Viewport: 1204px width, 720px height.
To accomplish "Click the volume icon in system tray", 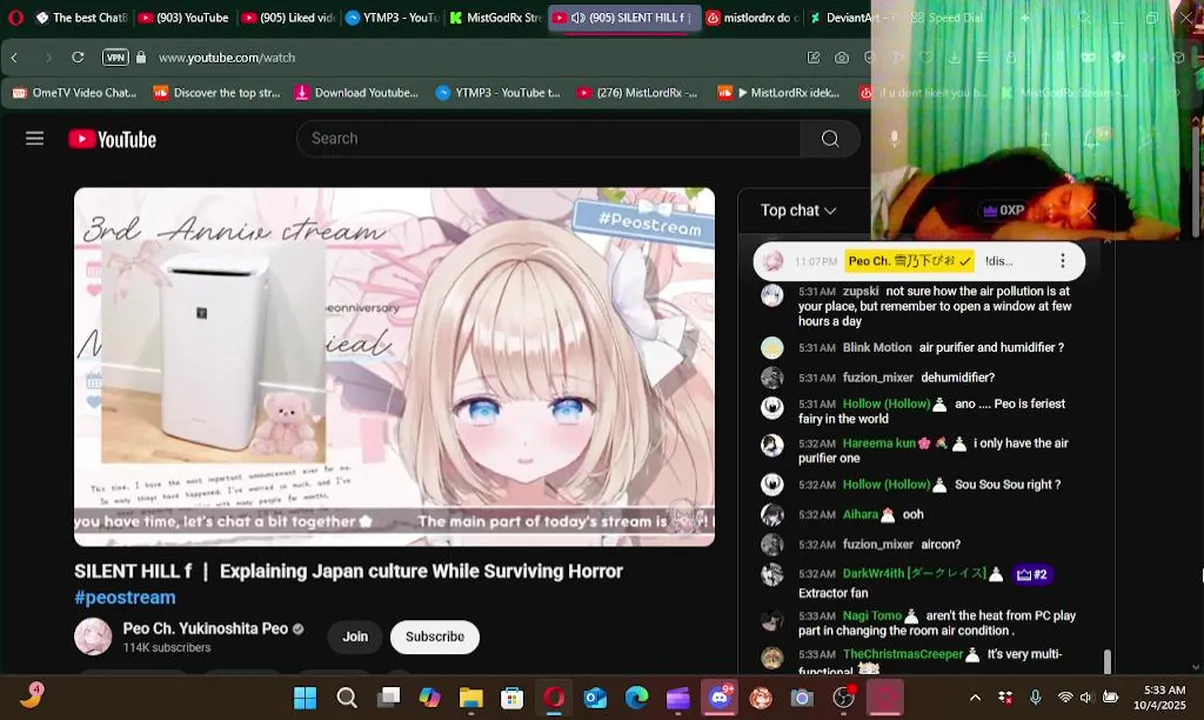I will [x=1086, y=697].
